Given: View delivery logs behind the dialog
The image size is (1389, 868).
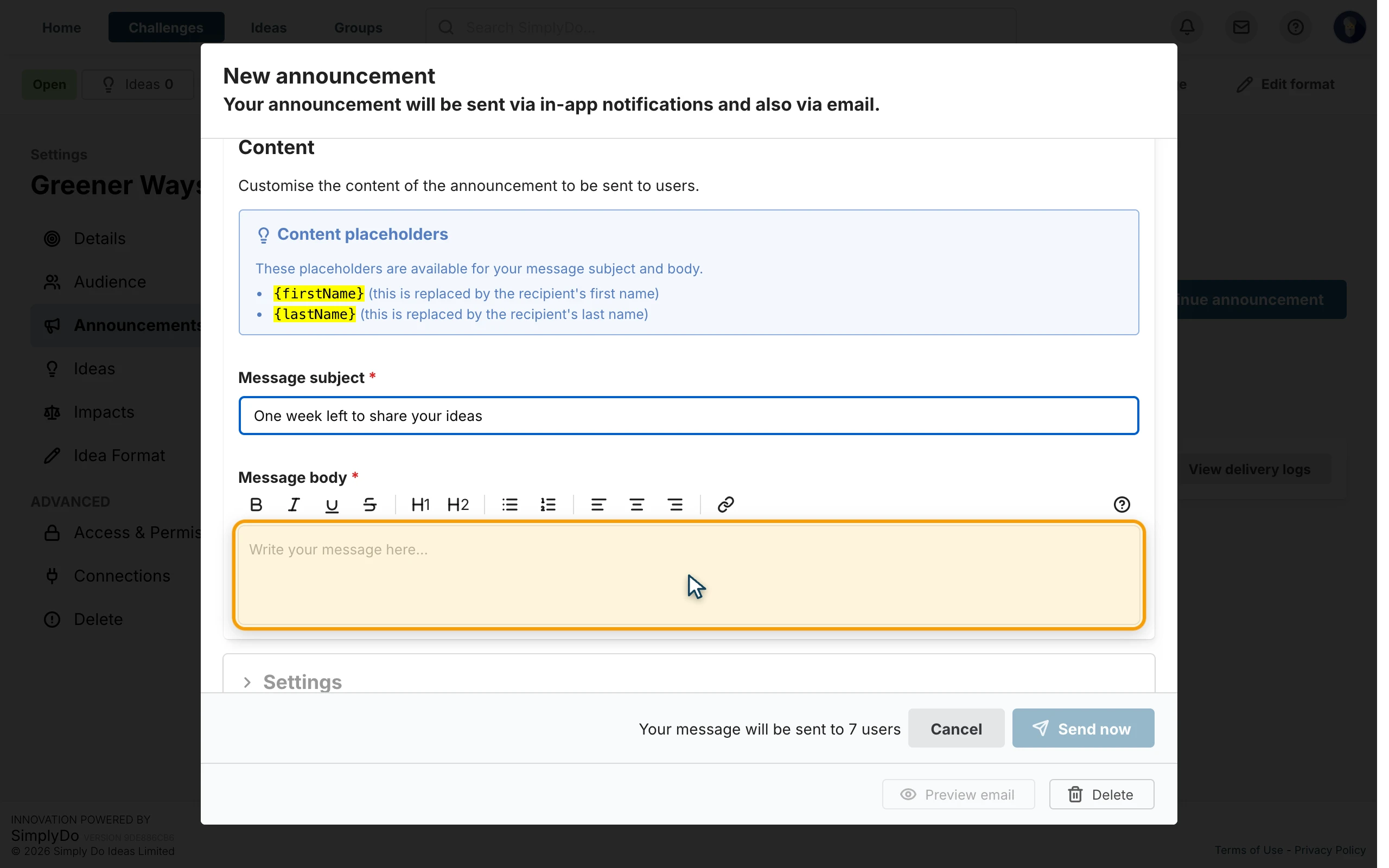Looking at the screenshot, I should pos(1250,470).
